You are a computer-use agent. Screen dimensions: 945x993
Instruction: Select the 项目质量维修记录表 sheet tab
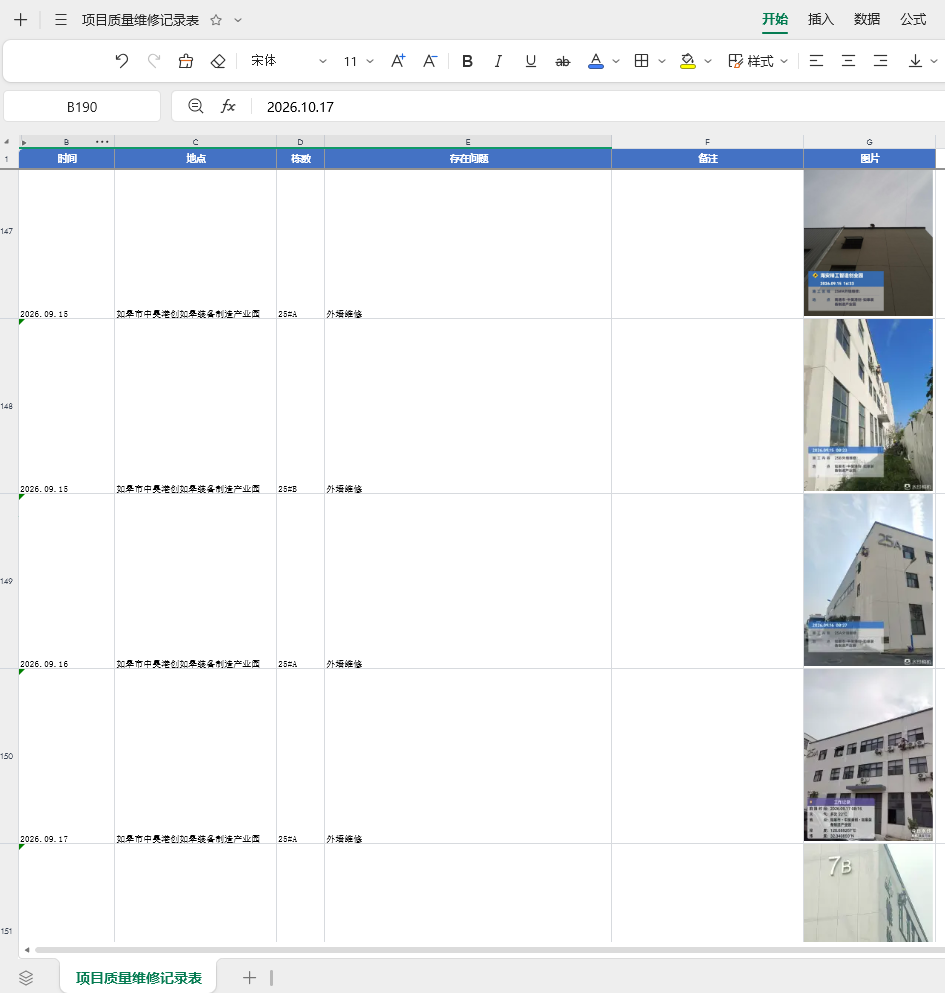[139, 978]
